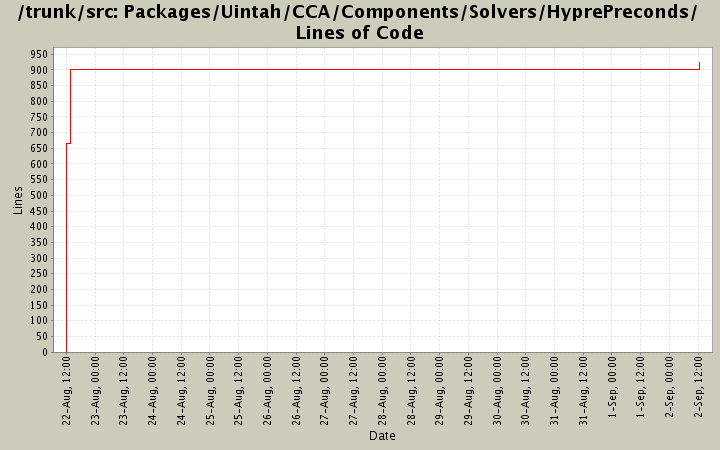This screenshot has height=450, width=720.
Task: Click the 800 y-axis tick label
Action: tap(39, 101)
